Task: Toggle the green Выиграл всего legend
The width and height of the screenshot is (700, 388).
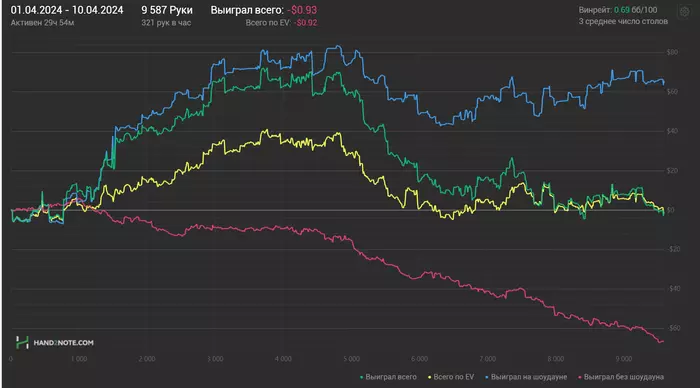Action: (388, 377)
